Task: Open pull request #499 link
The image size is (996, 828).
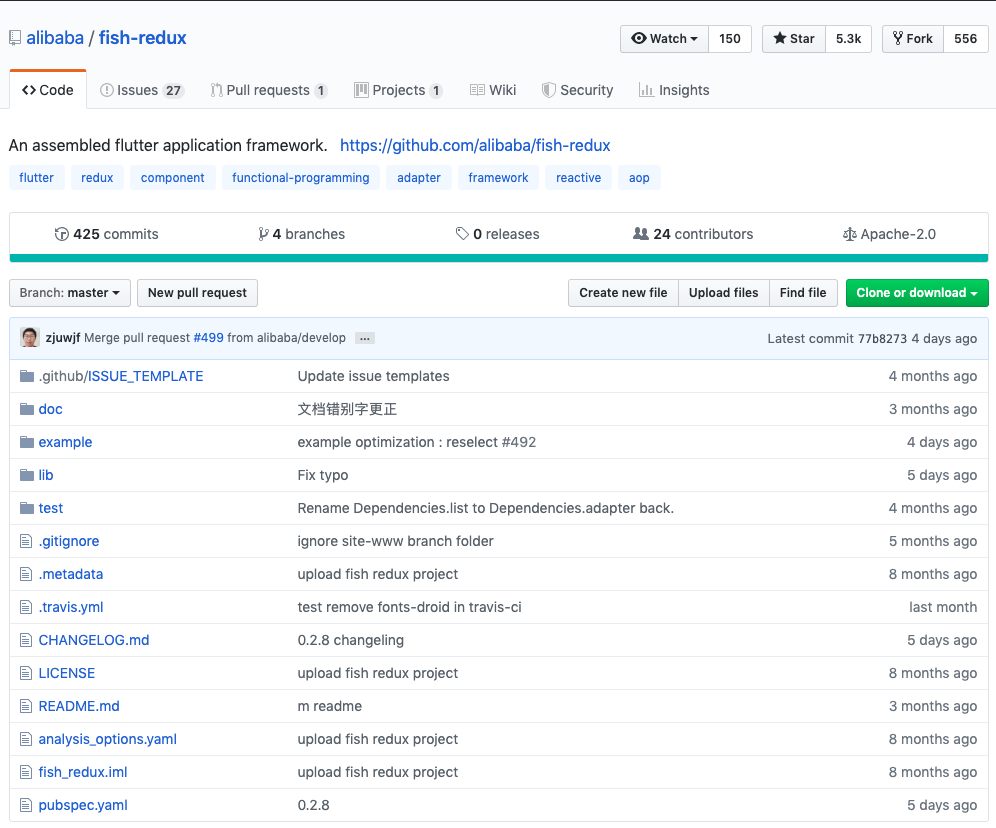Action: (208, 338)
